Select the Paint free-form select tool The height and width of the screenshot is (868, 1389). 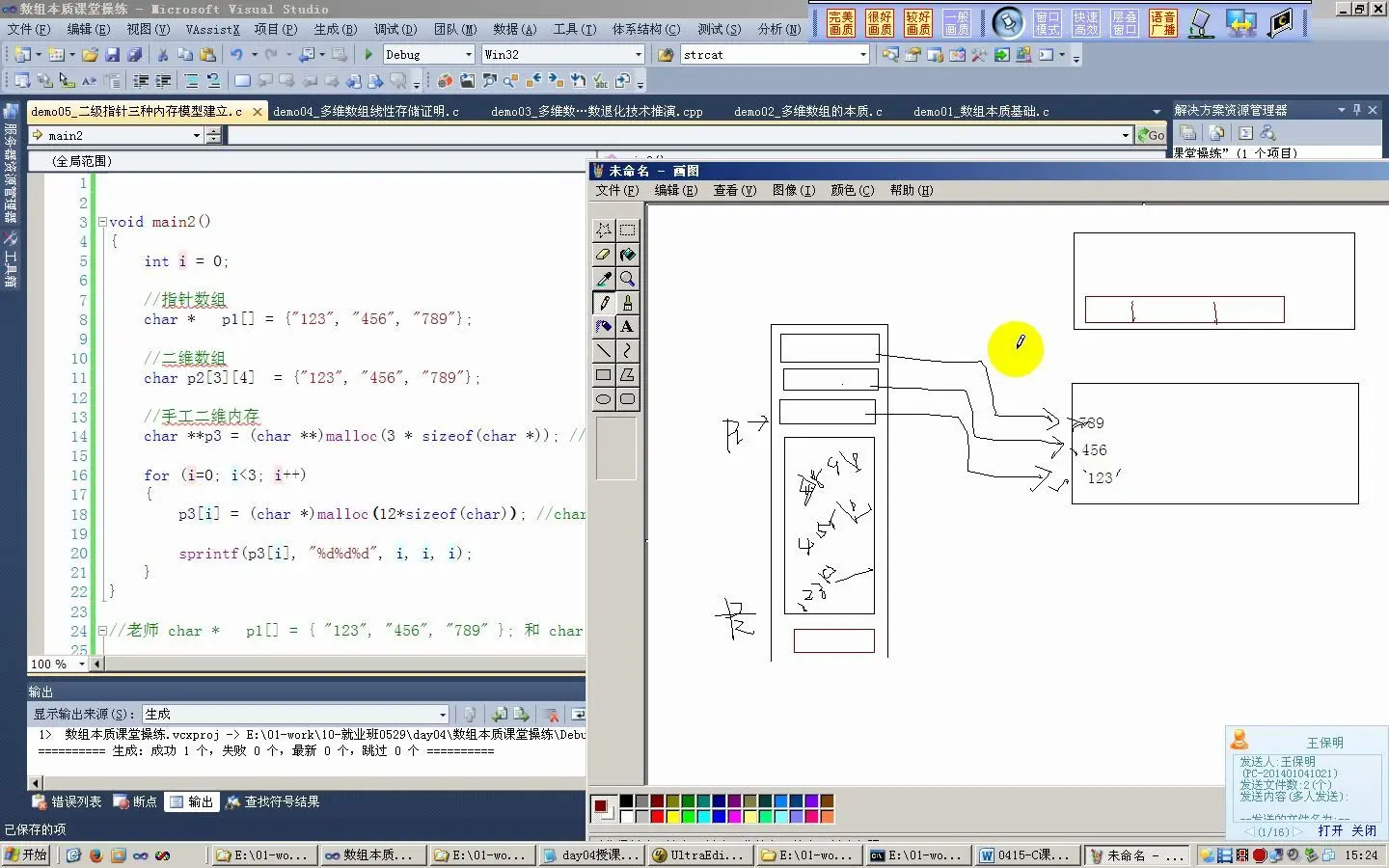point(604,230)
